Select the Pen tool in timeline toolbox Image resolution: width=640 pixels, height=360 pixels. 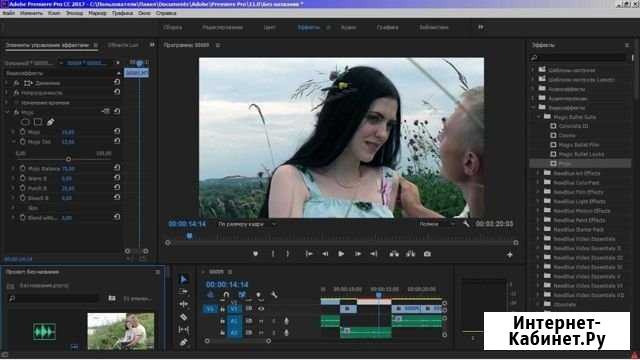(184, 342)
